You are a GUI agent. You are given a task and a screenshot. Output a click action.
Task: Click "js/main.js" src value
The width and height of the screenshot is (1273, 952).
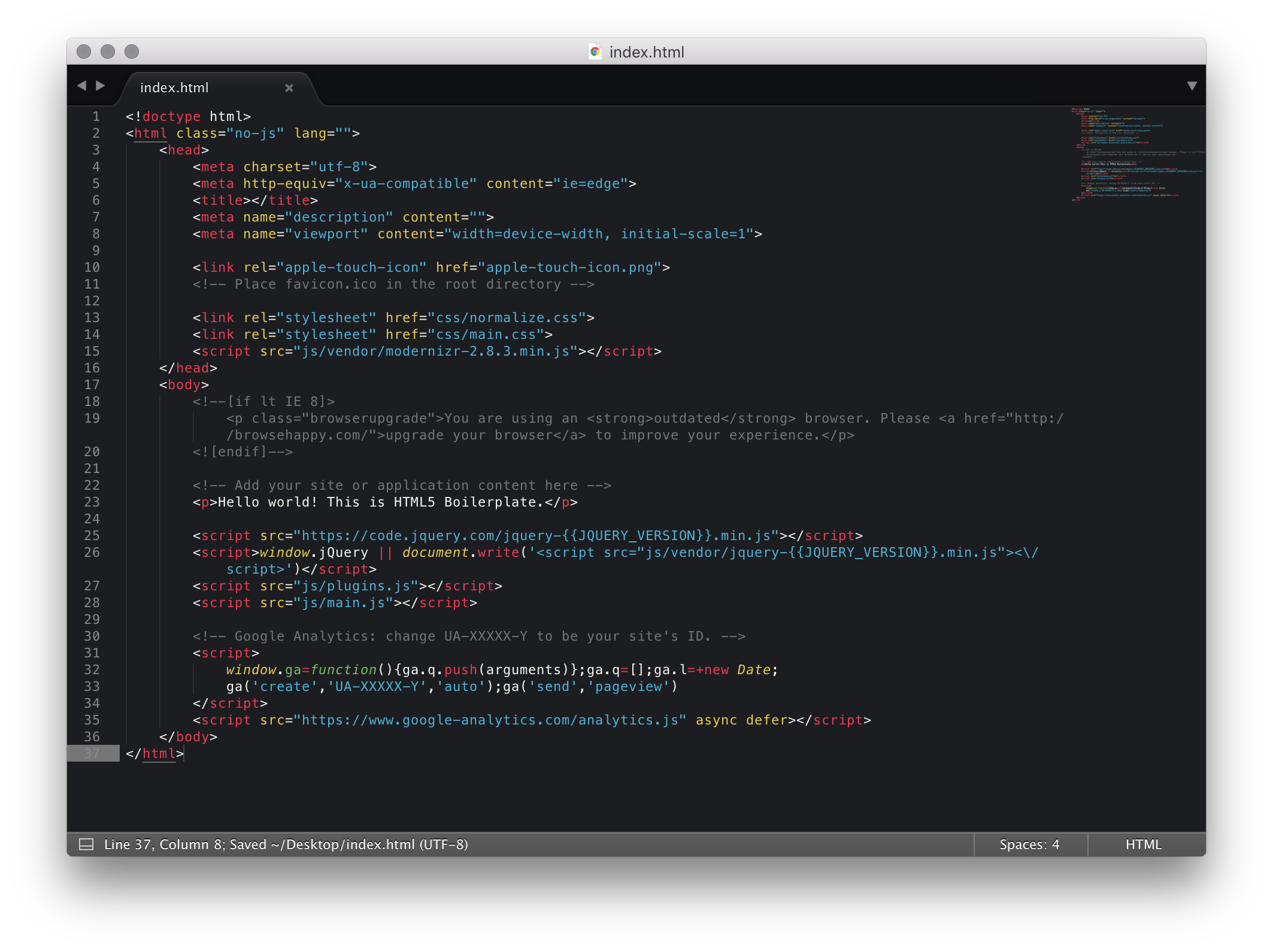343,602
